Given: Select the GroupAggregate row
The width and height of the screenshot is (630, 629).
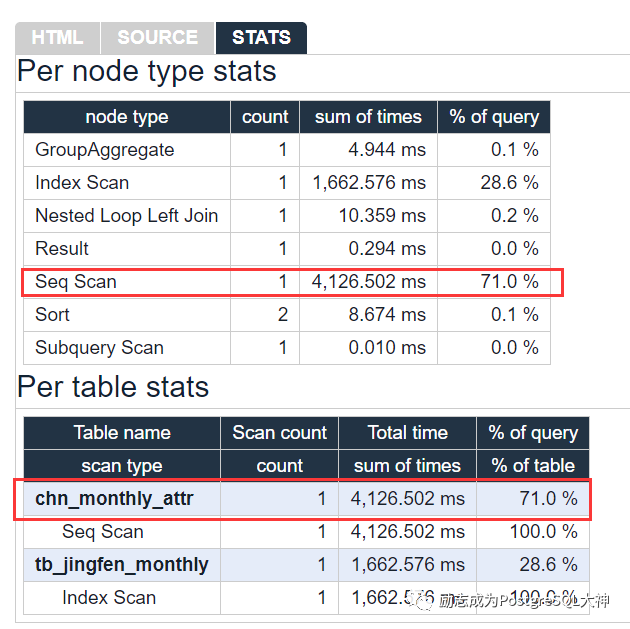Looking at the screenshot, I should click(x=287, y=150).
